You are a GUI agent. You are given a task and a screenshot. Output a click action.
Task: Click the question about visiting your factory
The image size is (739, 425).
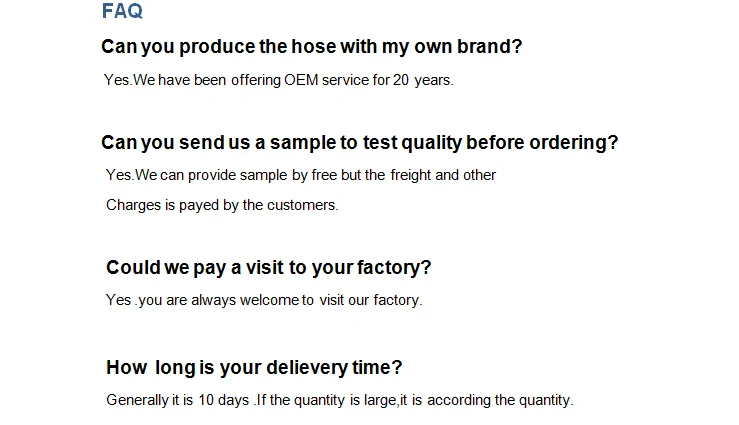click(268, 268)
